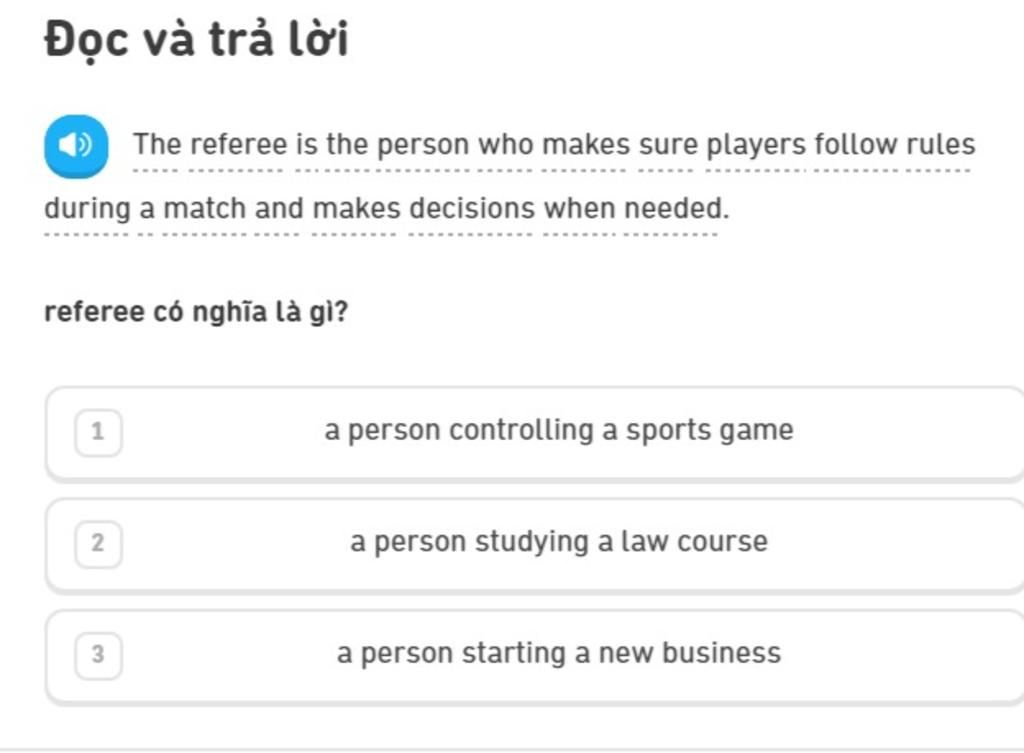Image resolution: width=1024 pixels, height=753 pixels.
Task: Choose option "a person studying a law course"
Action: pos(558,542)
